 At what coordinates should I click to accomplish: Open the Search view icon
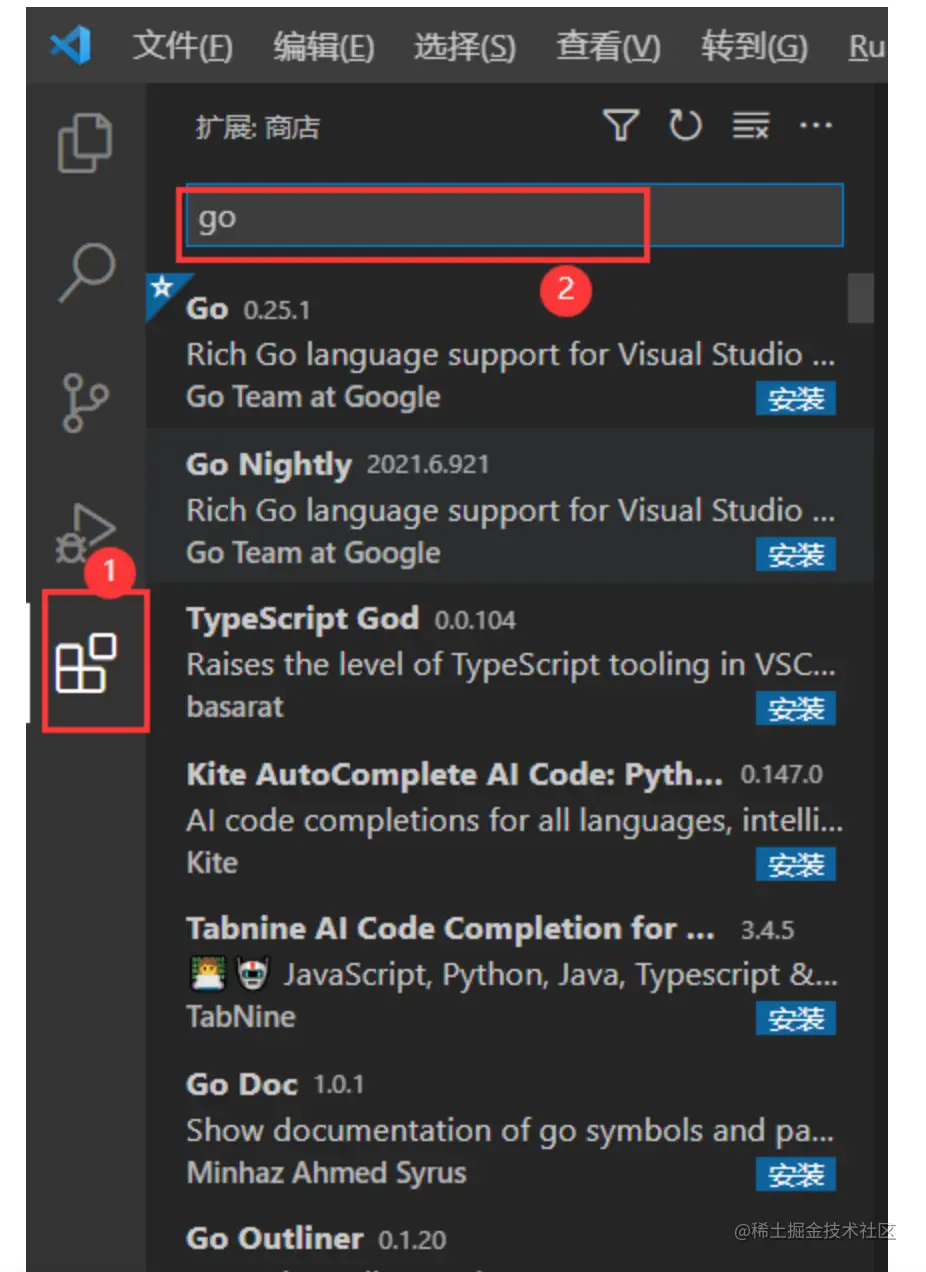[x=87, y=270]
